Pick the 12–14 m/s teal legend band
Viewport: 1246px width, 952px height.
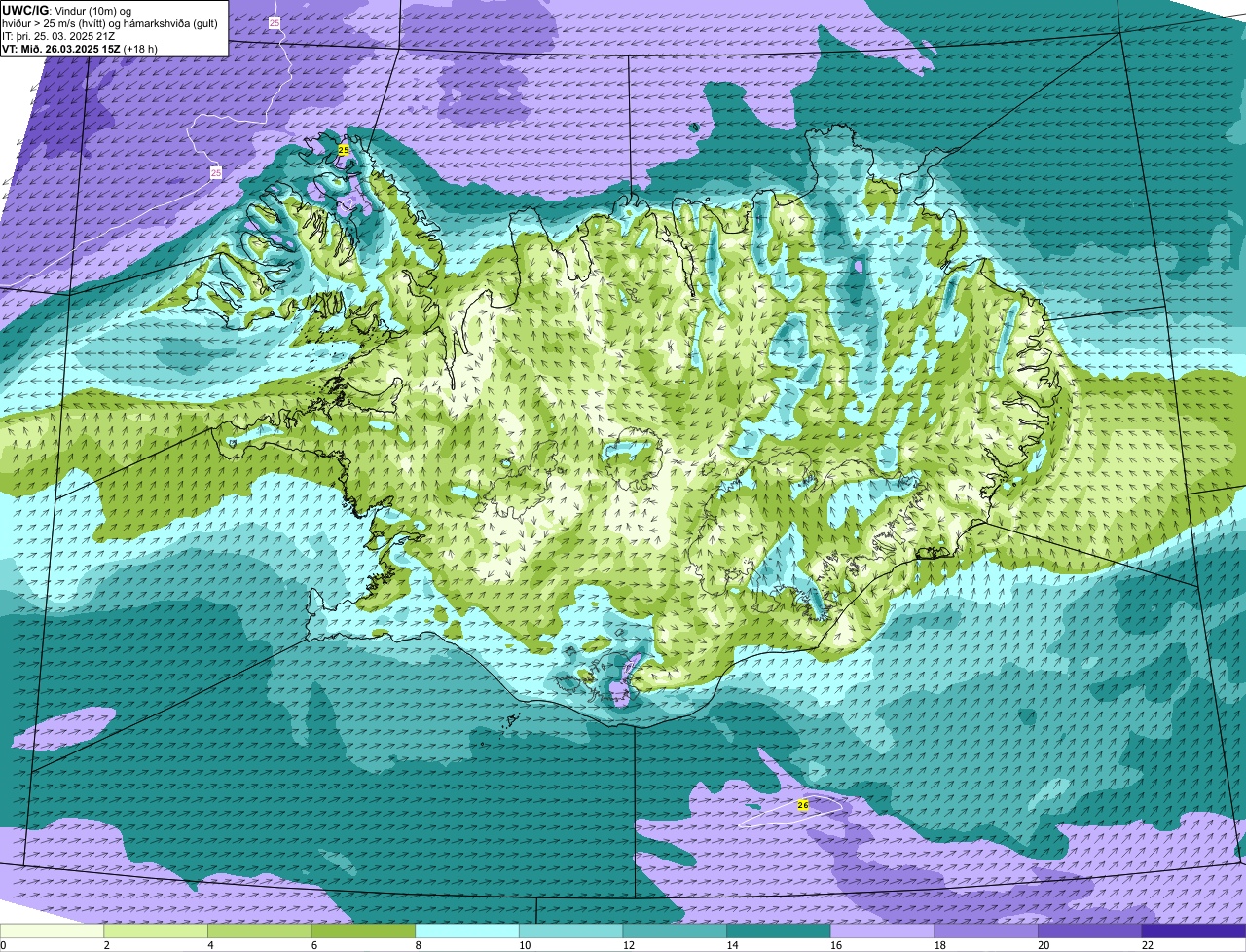pyautogui.click(x=675, y=931)
